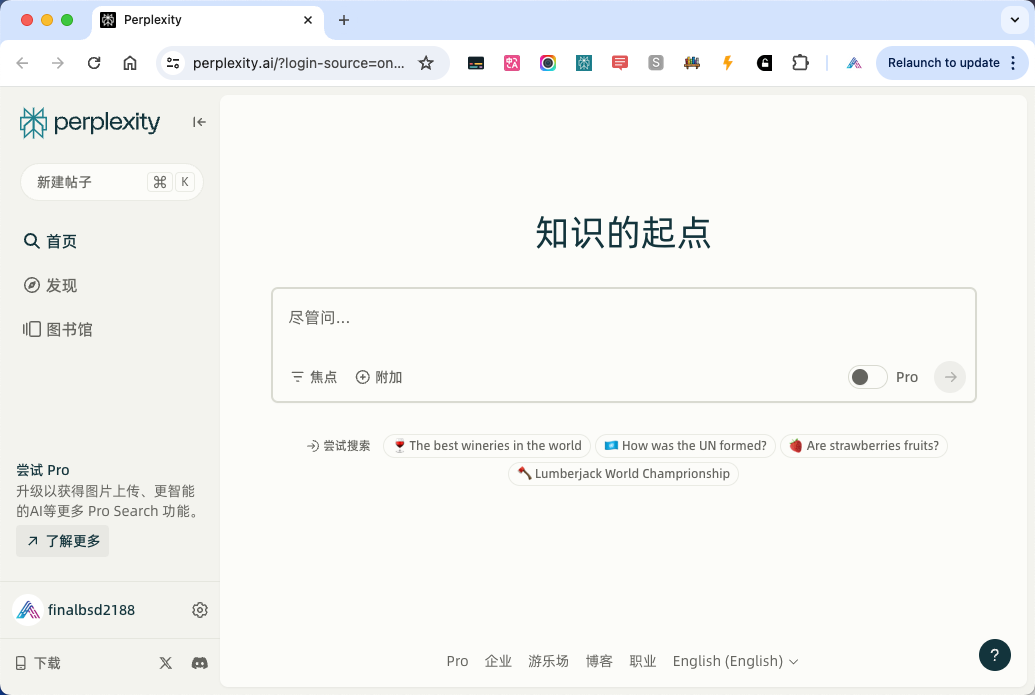Viewport: 1035px width, 695px height.
Task: Click the Perplexity logo in sidebar
Action: click(89, 122)
